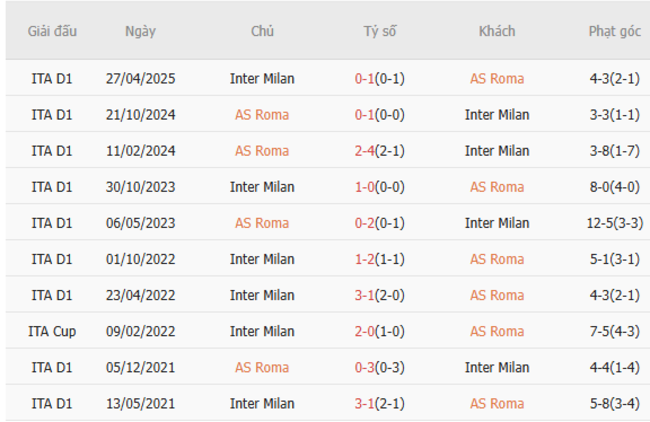Viewport: 650px width, 422px height.
Task: Click Inter Milan in the 13/05/2021 row
Action: [x=262, y=404]
